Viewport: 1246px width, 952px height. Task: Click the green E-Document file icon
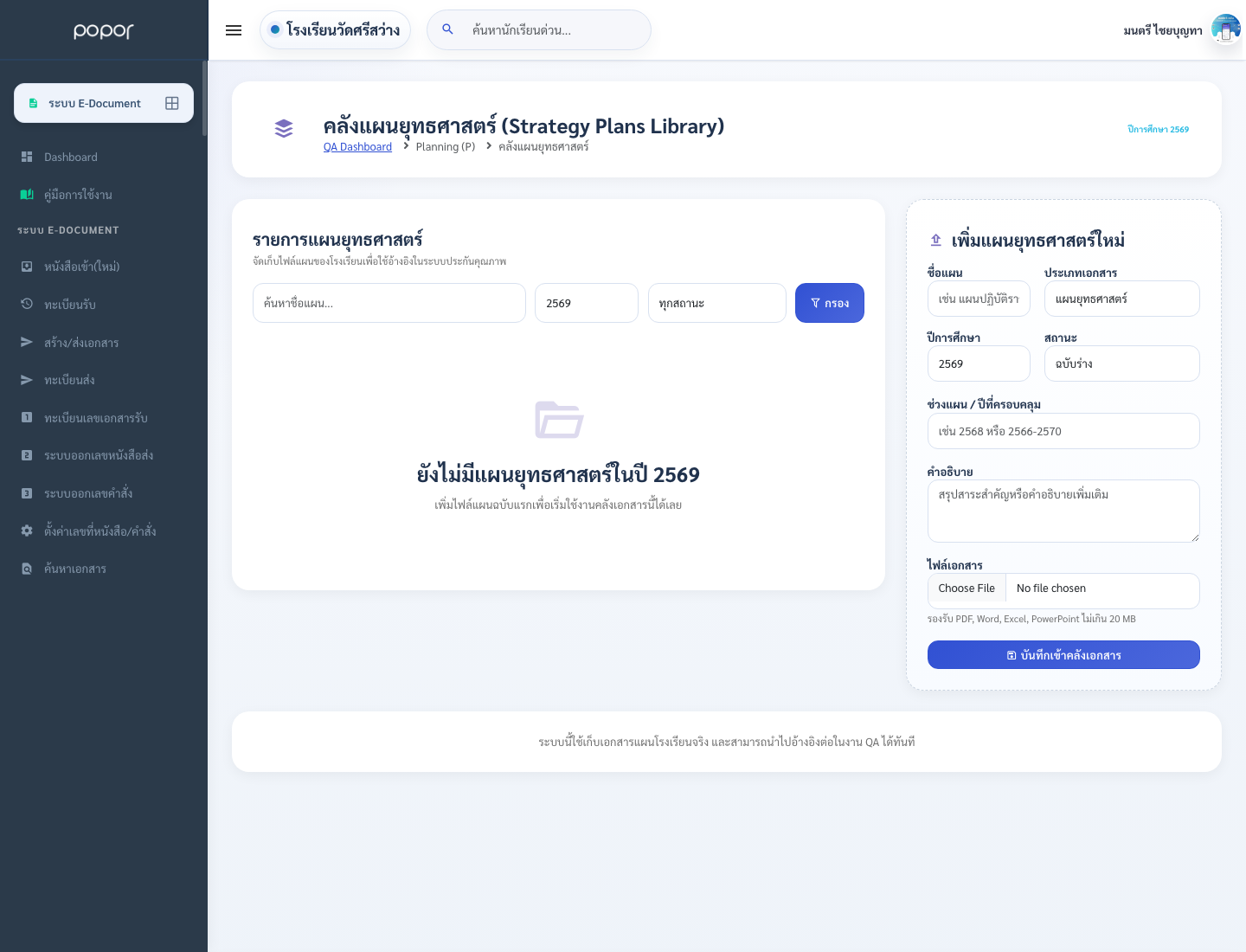pos(33,103)
